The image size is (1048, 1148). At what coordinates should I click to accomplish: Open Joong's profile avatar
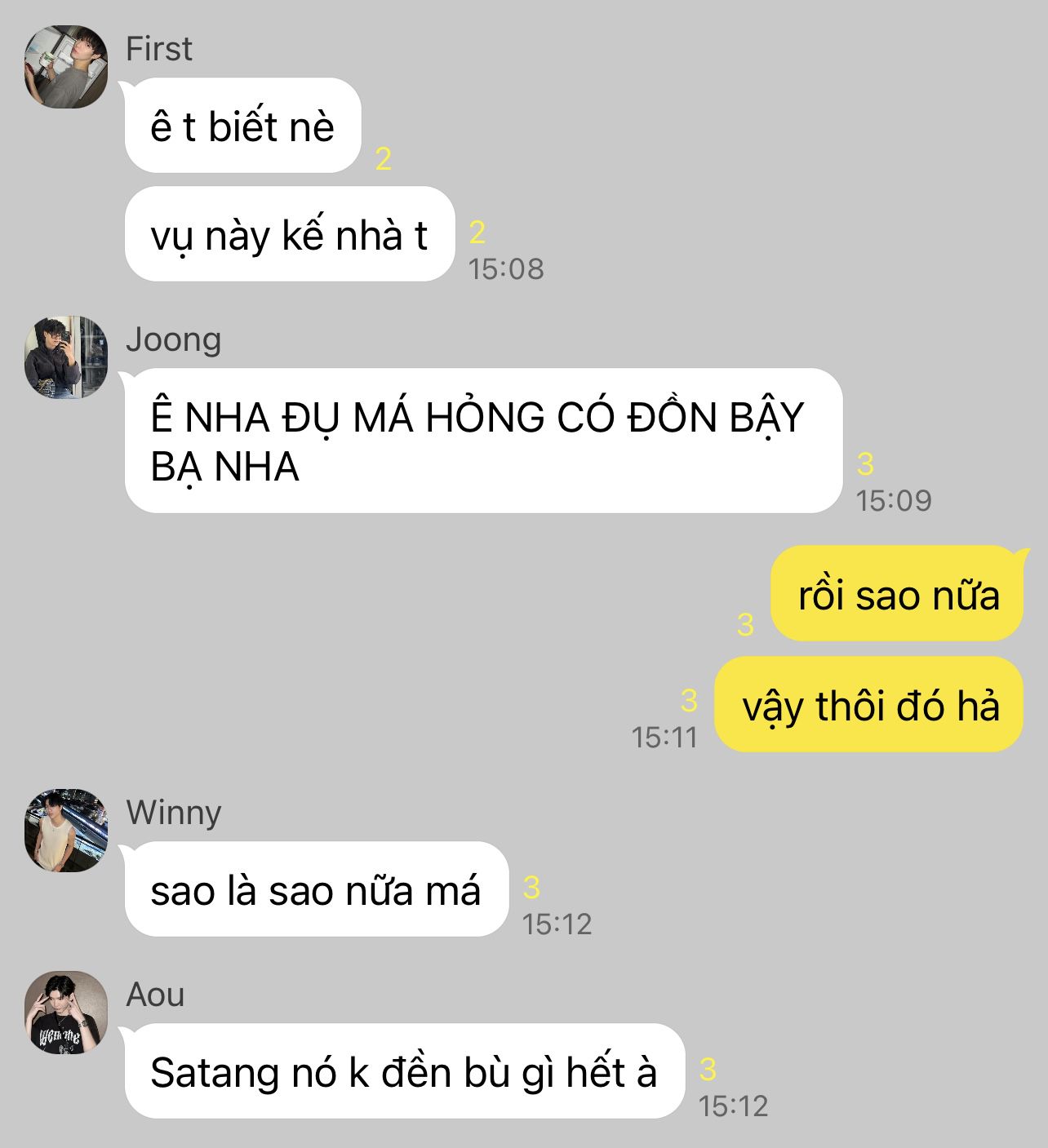pyautogui.click(x=65, y=357)
